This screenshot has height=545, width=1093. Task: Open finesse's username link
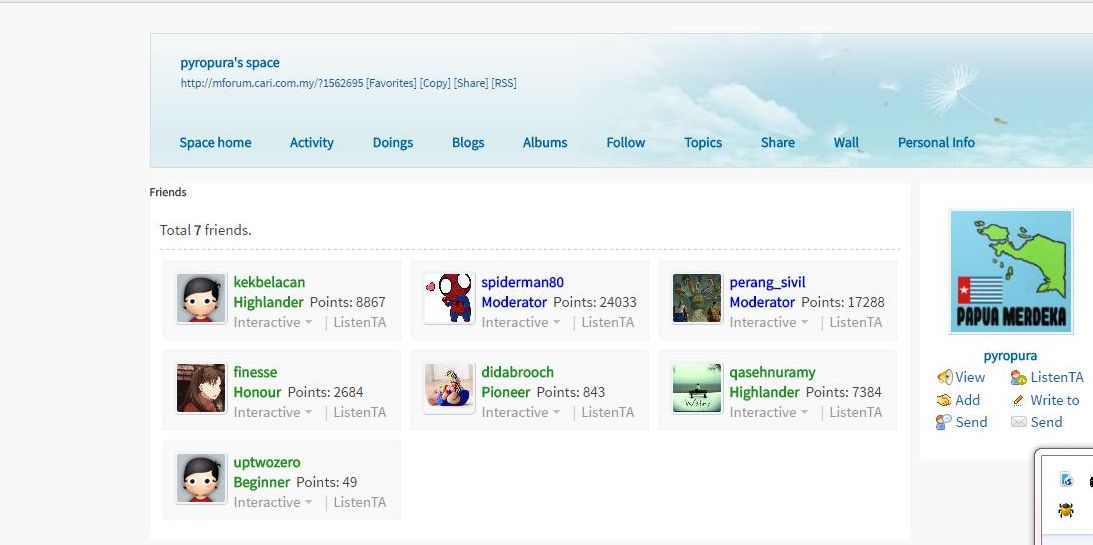255,372
